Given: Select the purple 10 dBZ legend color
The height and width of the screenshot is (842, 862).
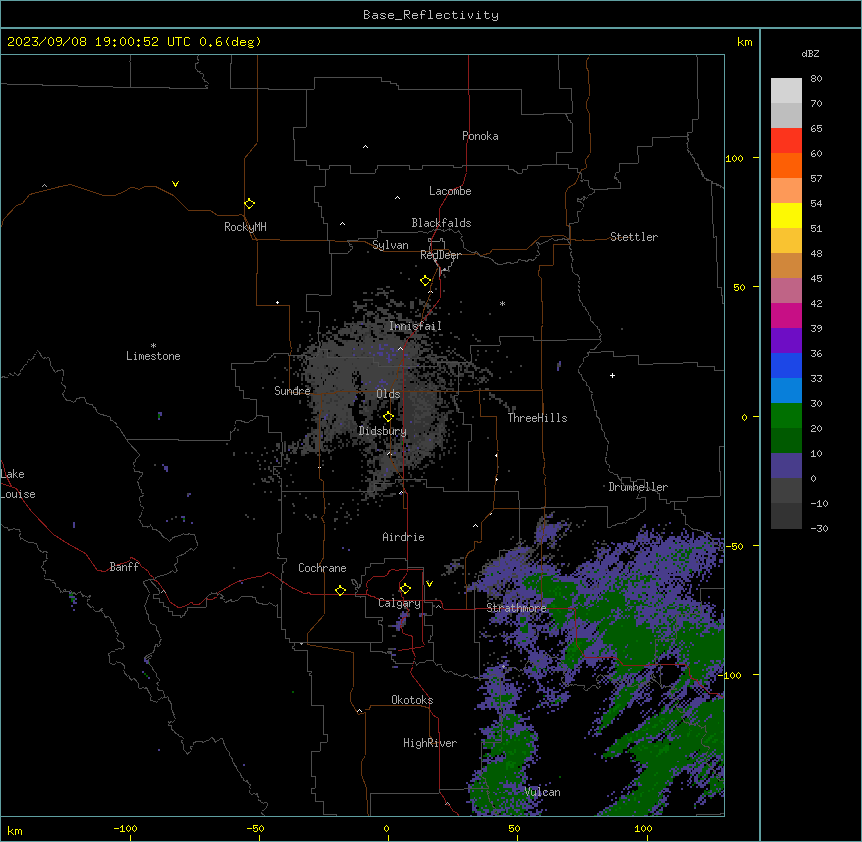Looking at the screenshot, I should point(786,466).
